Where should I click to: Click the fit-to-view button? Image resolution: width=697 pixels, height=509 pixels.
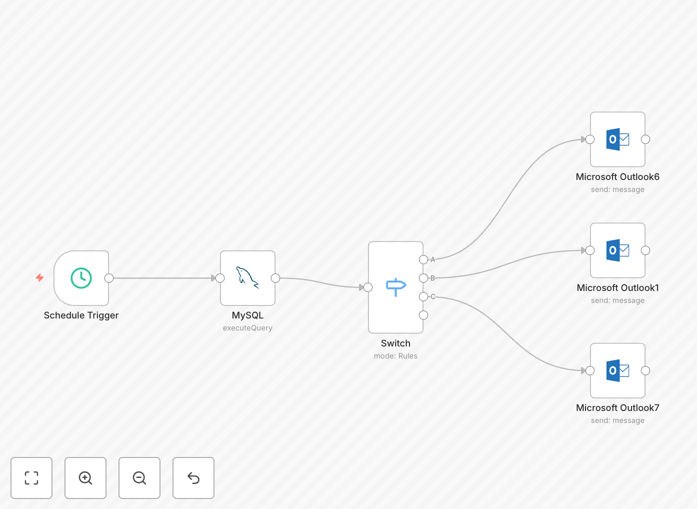pyautogui.click(x=32, y=478)
